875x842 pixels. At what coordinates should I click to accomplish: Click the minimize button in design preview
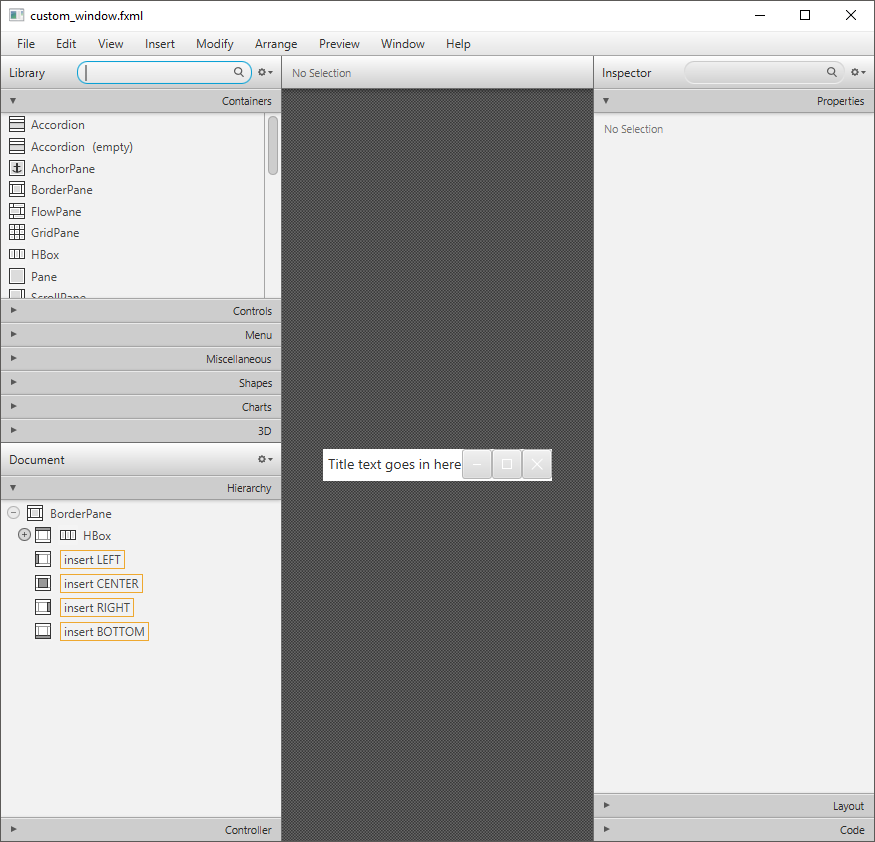tap(477, 464)
